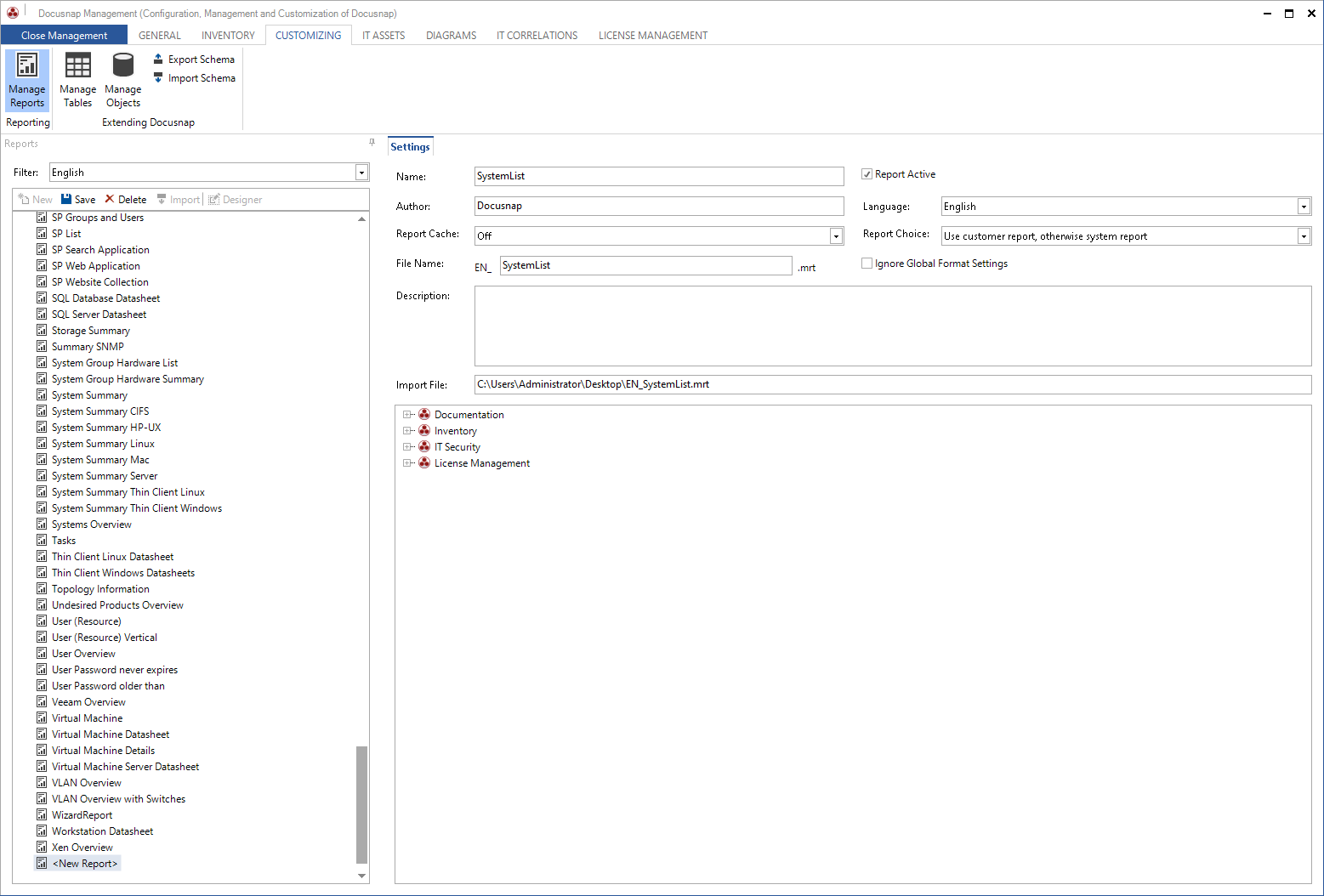This screenshot has width=1324, height=896.
Task: Click the red X Delete icon
Action: [110, 199]
